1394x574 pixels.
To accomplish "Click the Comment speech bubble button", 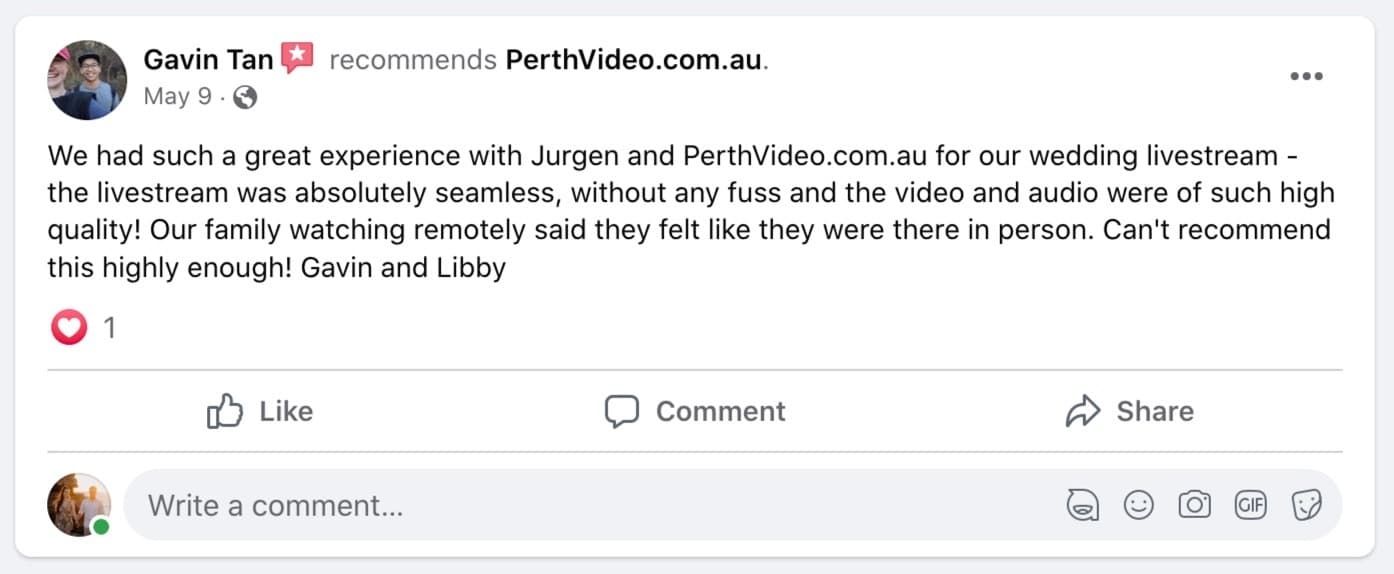I will click(x=696, y=411).
